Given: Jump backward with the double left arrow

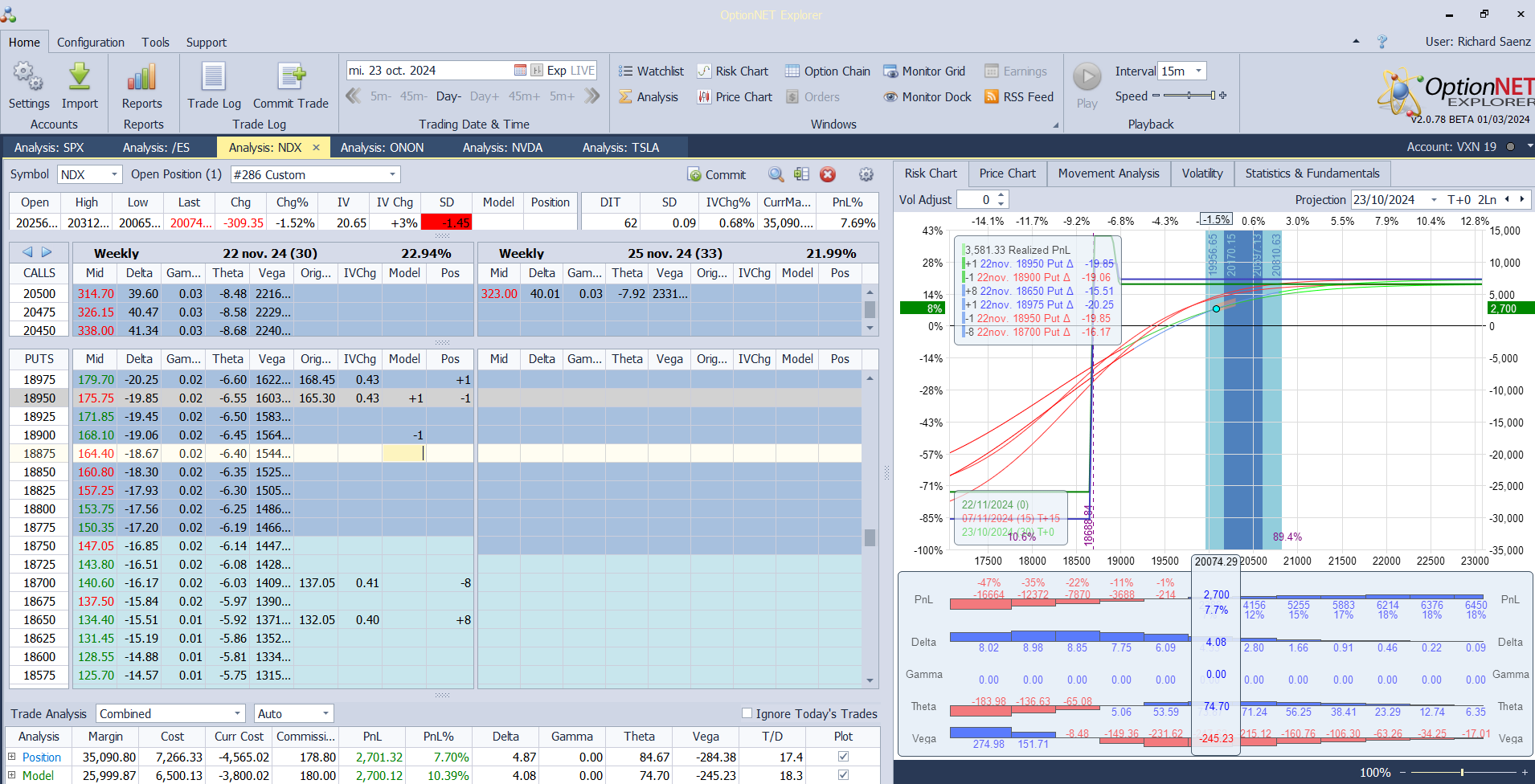Looking at the screenshot, I should (353, 96).
